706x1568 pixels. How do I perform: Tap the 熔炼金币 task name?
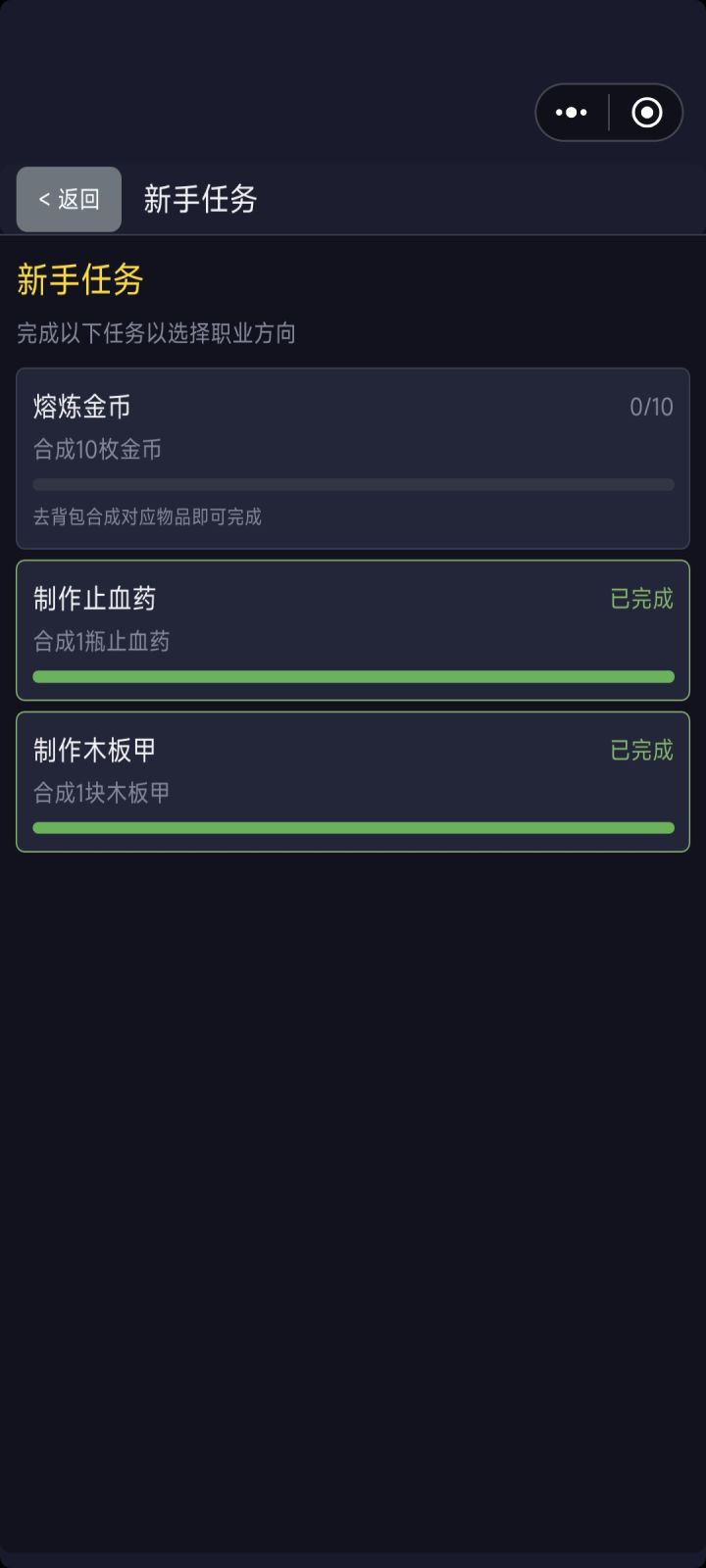point(82,407)
